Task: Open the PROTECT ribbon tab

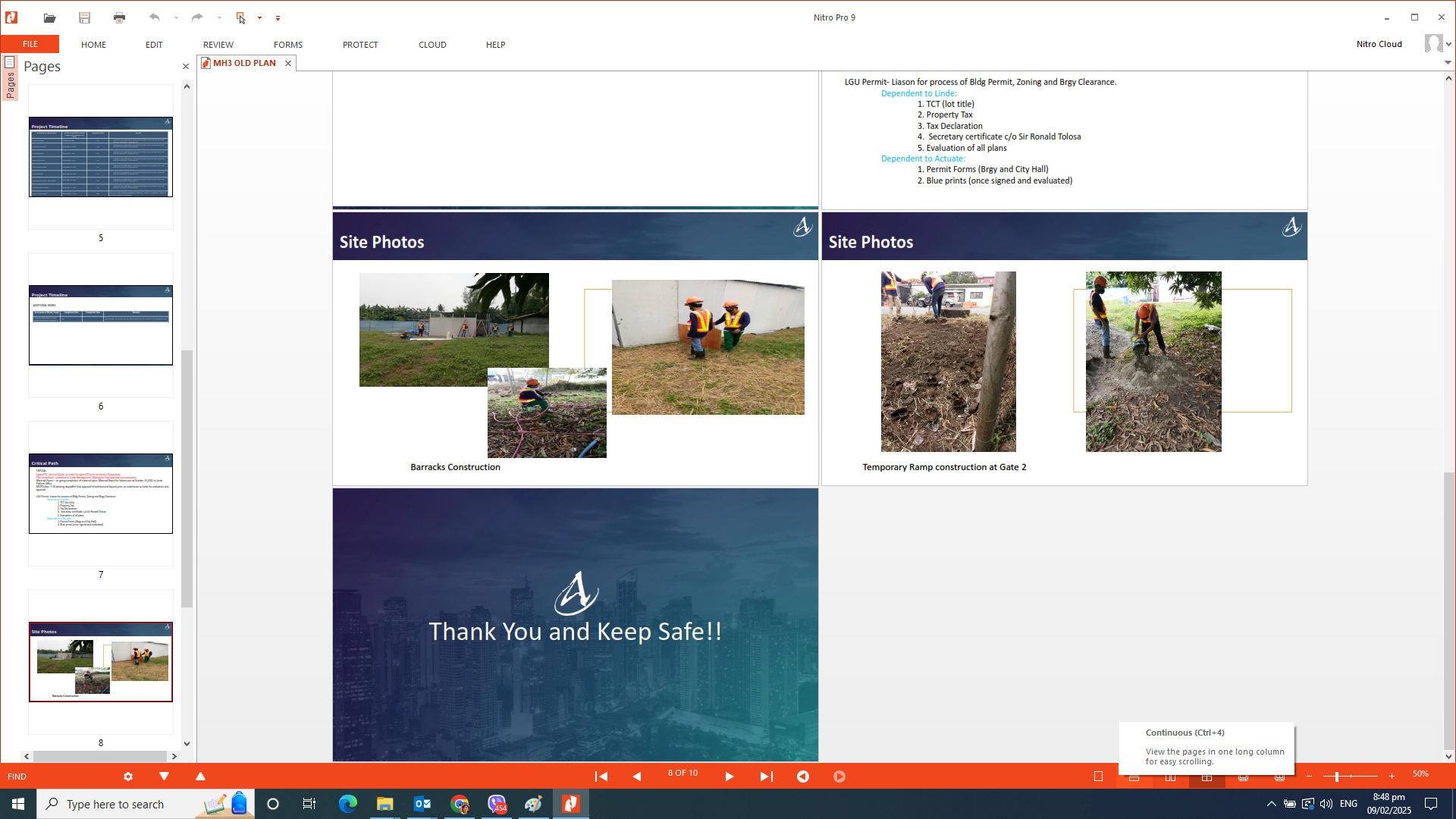Action: [359, 45]
